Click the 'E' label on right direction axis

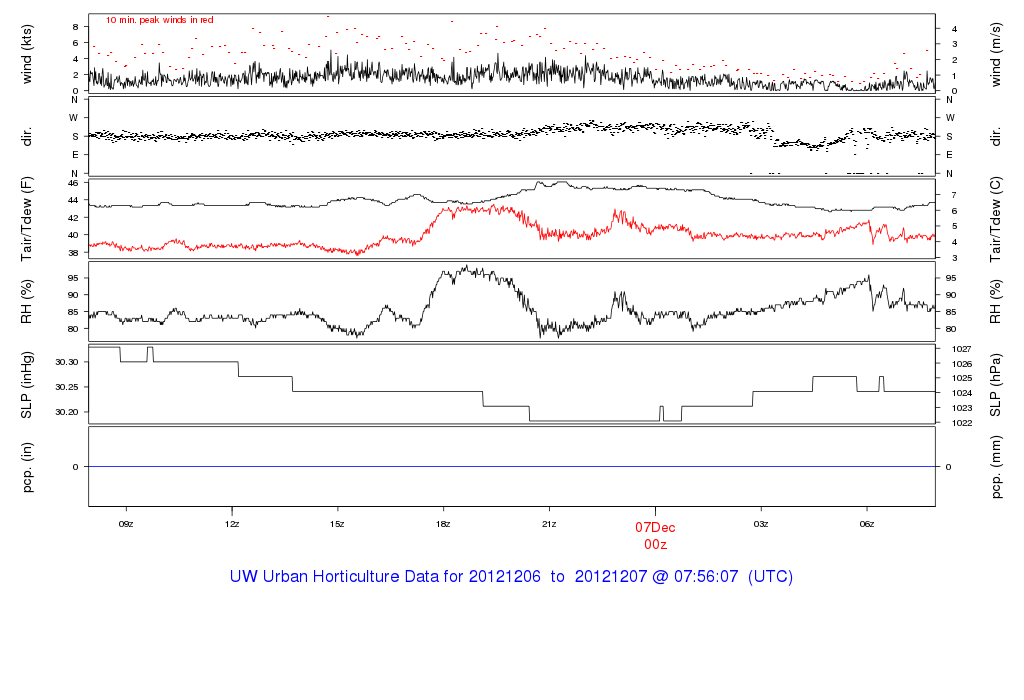[950, 155]
